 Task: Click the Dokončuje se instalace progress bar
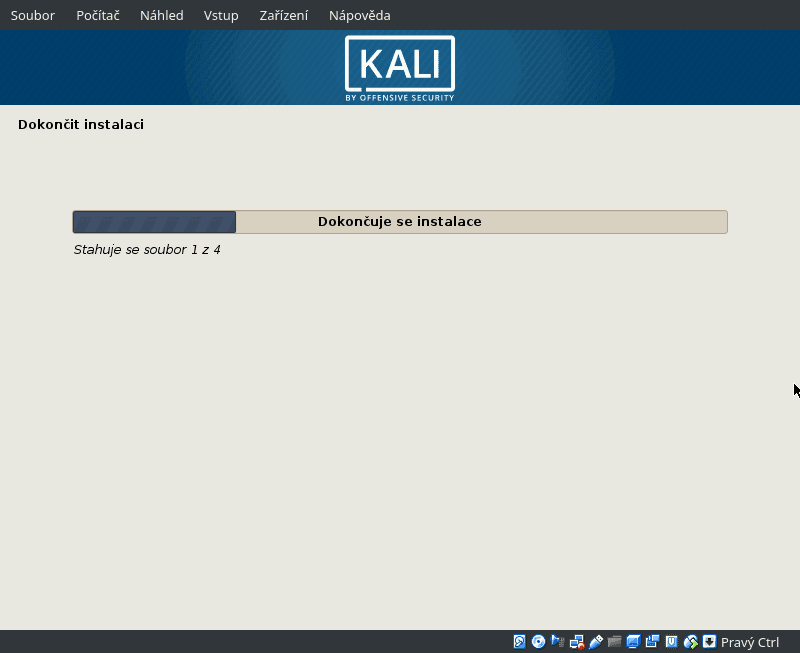(x=400, y=221)
